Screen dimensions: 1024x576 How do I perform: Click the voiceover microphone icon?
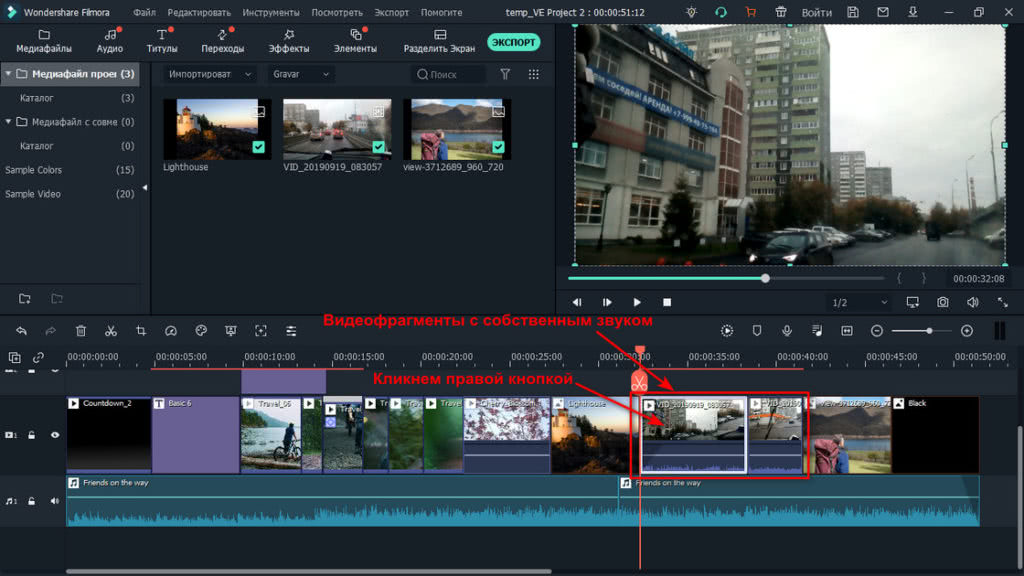point(787,331)
